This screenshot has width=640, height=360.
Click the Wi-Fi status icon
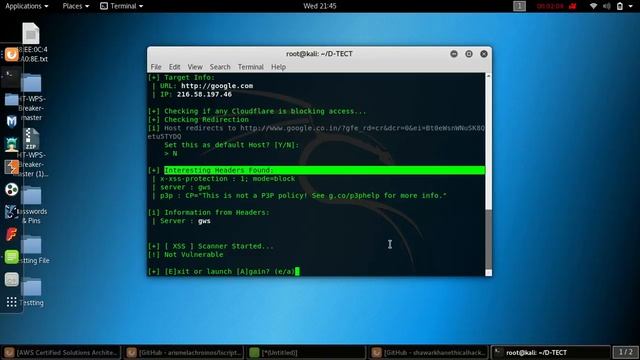click(593, 6)
